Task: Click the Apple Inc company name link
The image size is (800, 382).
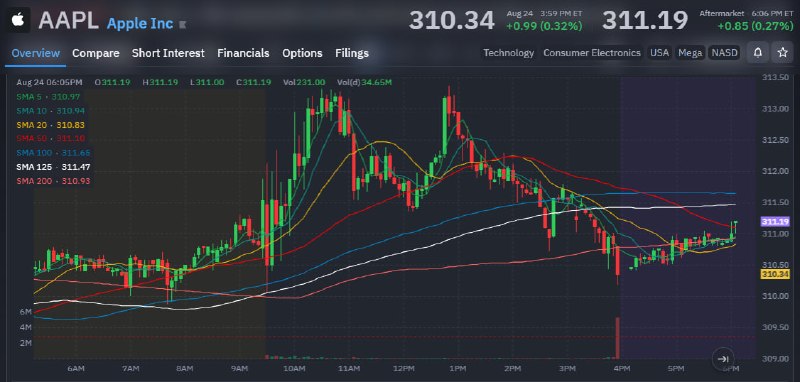Action: [140, 24]
